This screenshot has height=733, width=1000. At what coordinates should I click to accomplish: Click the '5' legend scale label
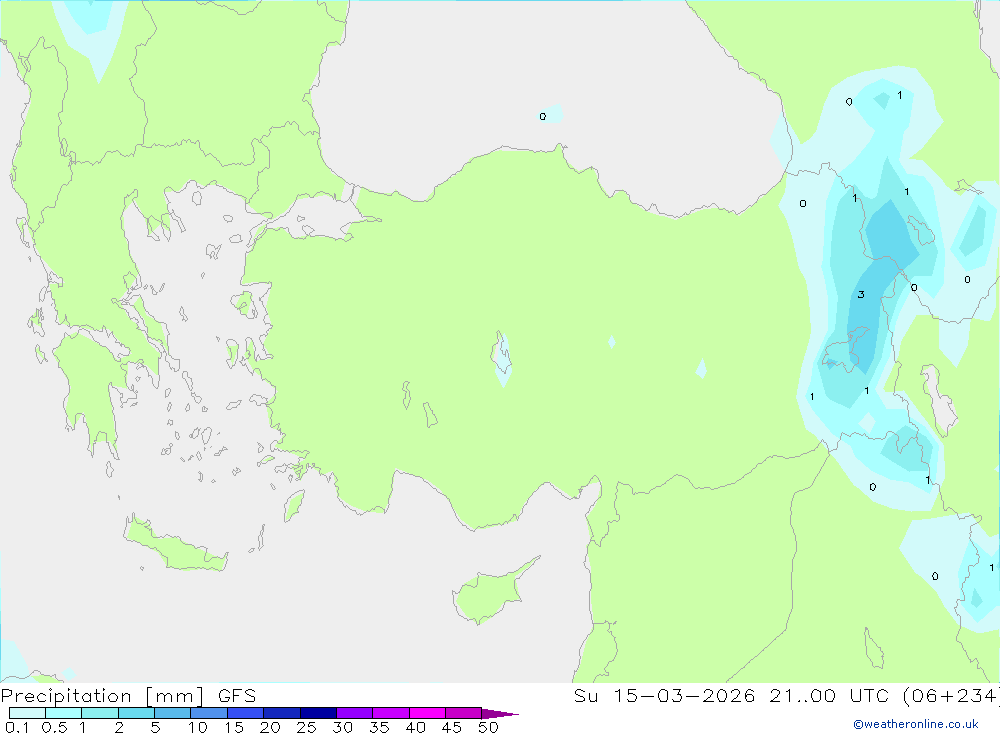(x=155, y=727)
